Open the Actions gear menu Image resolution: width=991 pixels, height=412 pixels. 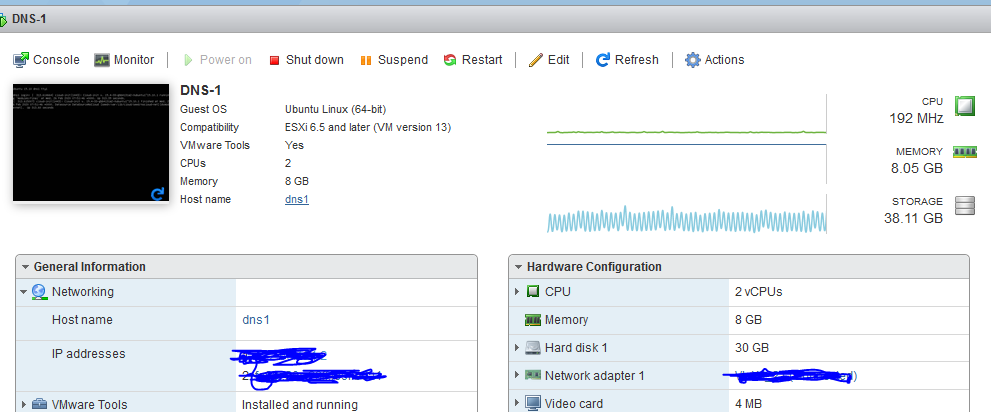click(x=715, y=60)
